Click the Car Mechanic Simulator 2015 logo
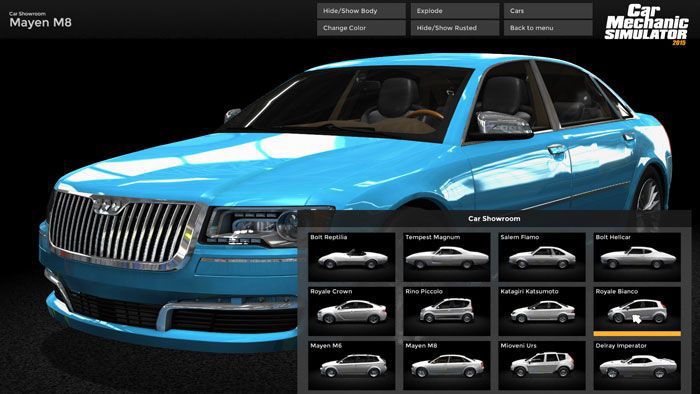This screenshot has width=700, height=394. (x=646, y=24)
